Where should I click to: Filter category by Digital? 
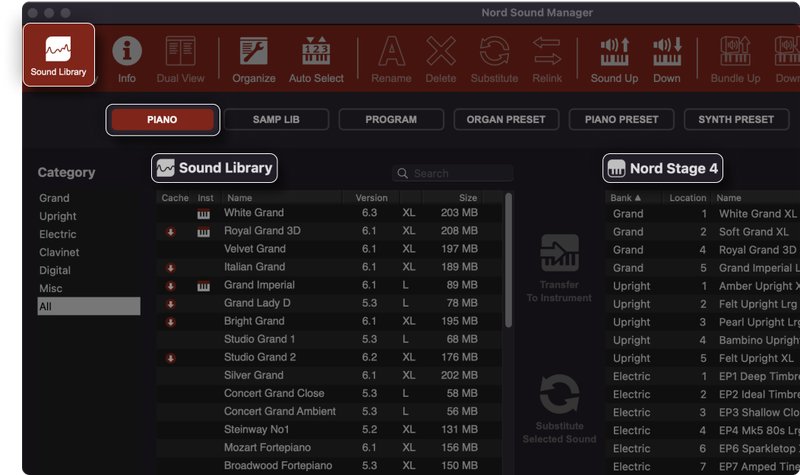tap(55, 270)
